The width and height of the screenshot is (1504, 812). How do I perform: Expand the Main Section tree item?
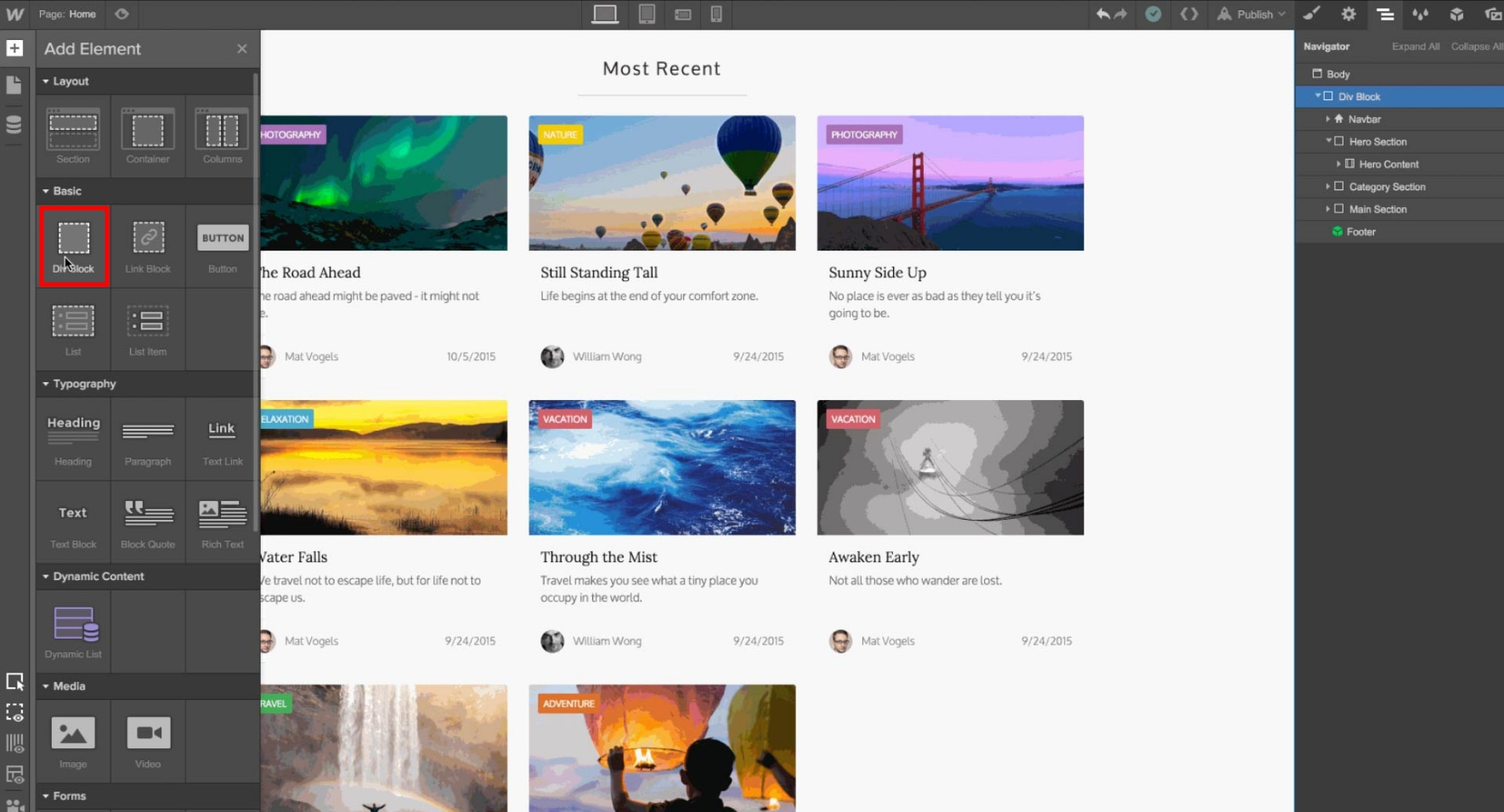click(1327, 209)
